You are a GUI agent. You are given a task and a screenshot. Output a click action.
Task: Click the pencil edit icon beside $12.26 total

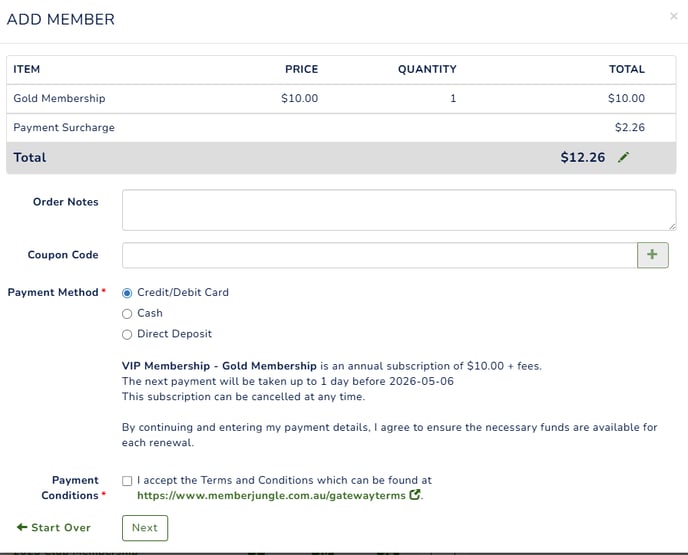point(624,157)
